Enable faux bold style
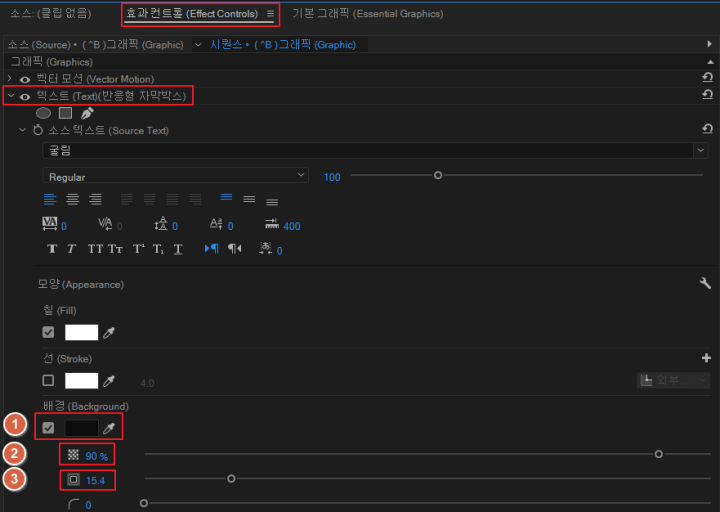The width and height of the screenshot is (720, 512). 52,249
